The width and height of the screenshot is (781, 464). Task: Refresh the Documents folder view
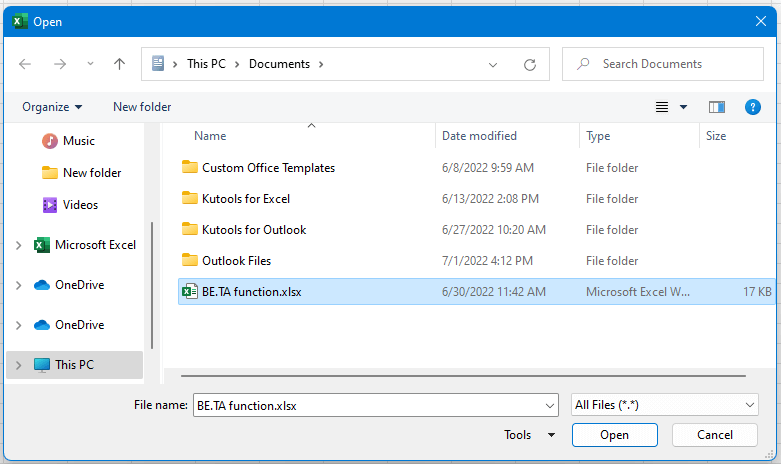pos(530,64)
